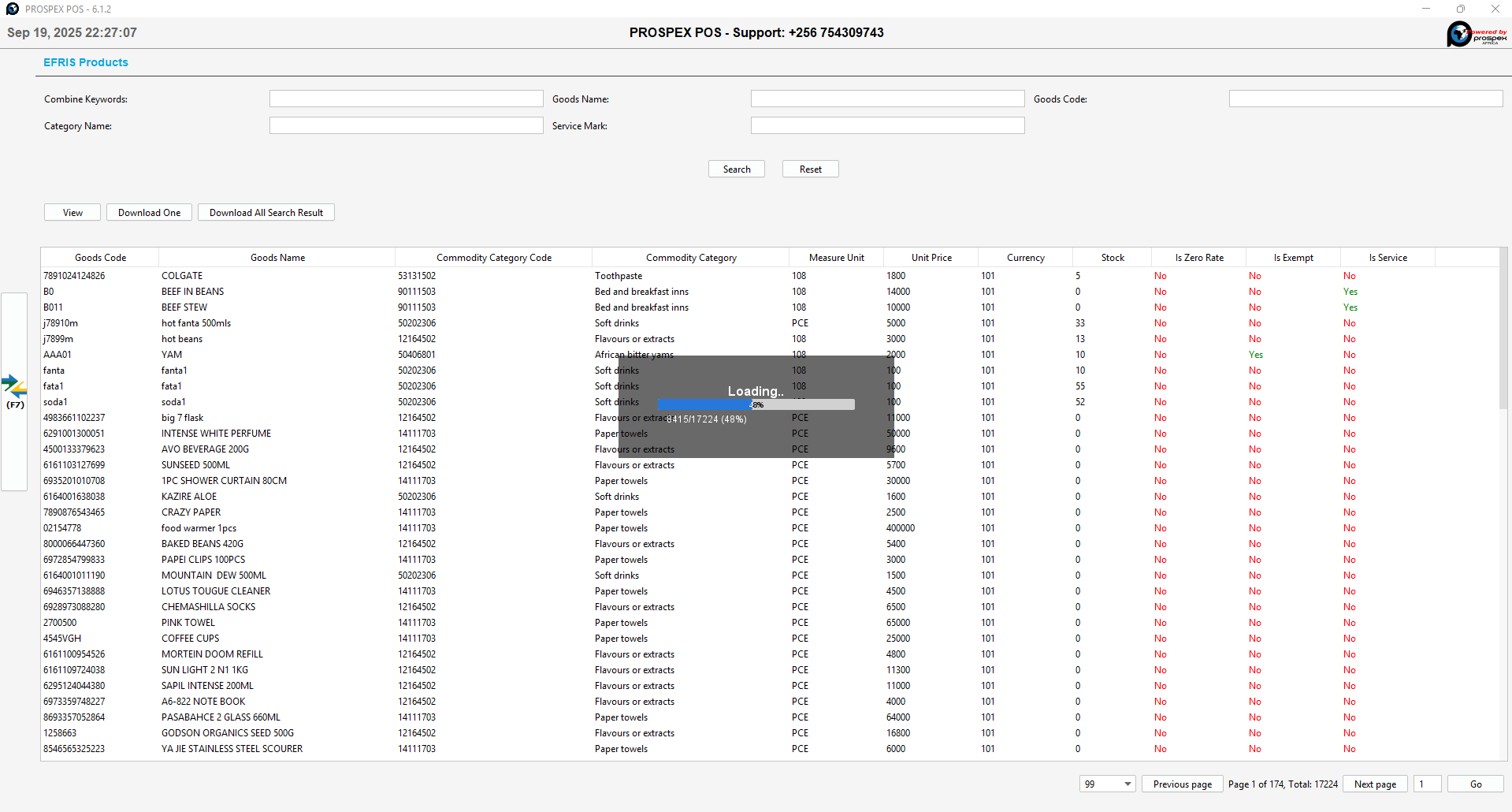Viewport: 1512px width, 812px height.
Task: Click the Go button
Action: coord(1475,784)
